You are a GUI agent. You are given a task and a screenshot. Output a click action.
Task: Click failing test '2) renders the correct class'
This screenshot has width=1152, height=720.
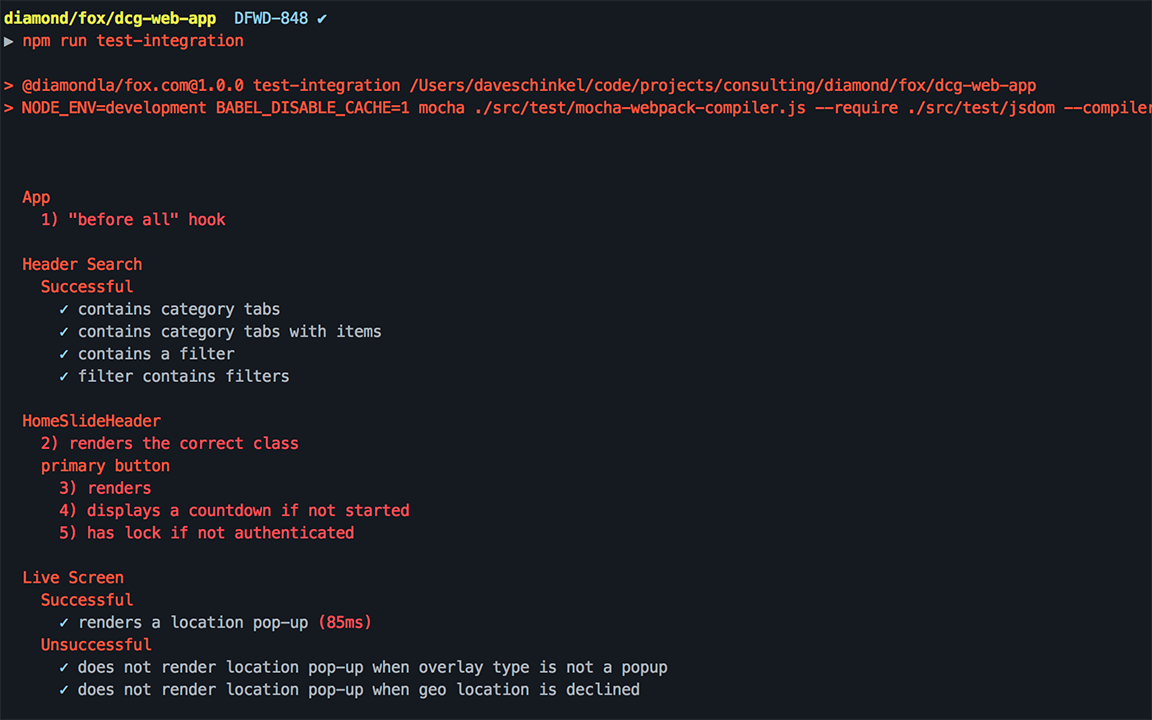point(170,444)
